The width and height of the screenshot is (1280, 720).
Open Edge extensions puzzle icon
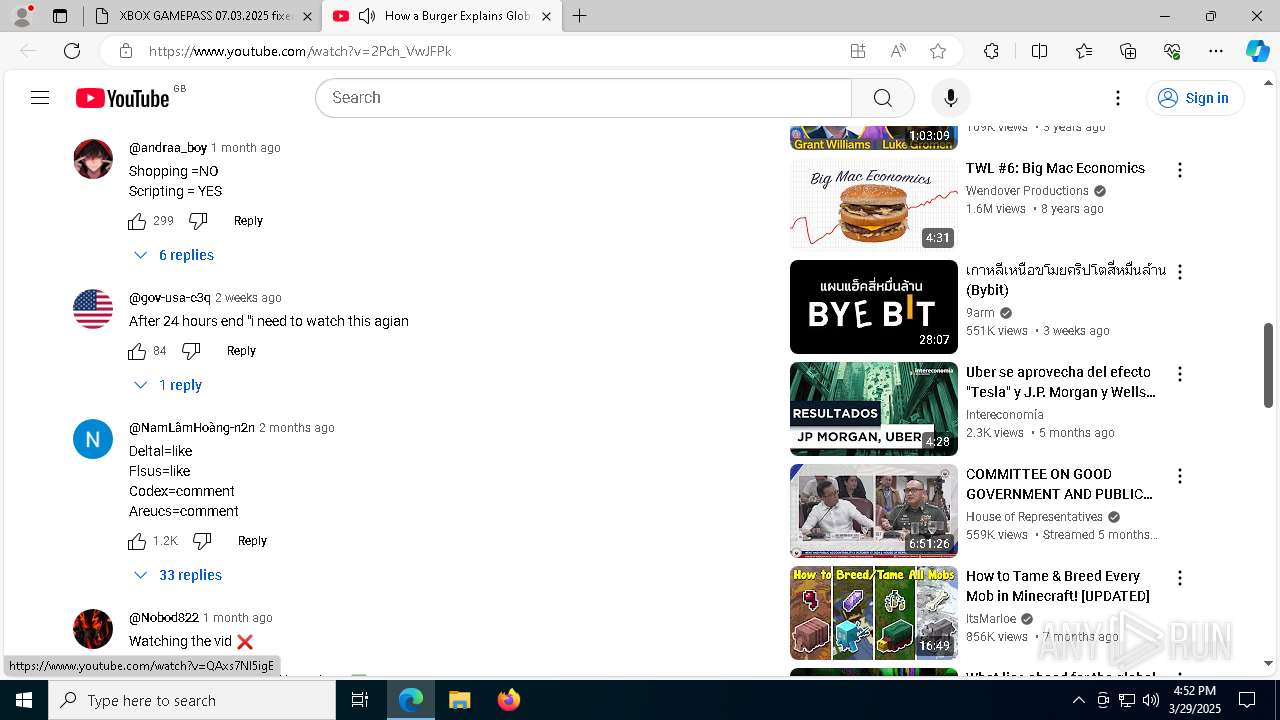pos(991,51)
